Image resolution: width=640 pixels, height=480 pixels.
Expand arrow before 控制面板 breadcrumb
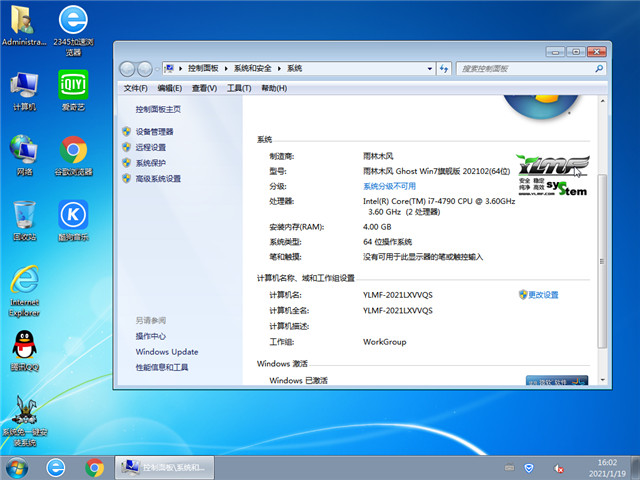180,69
